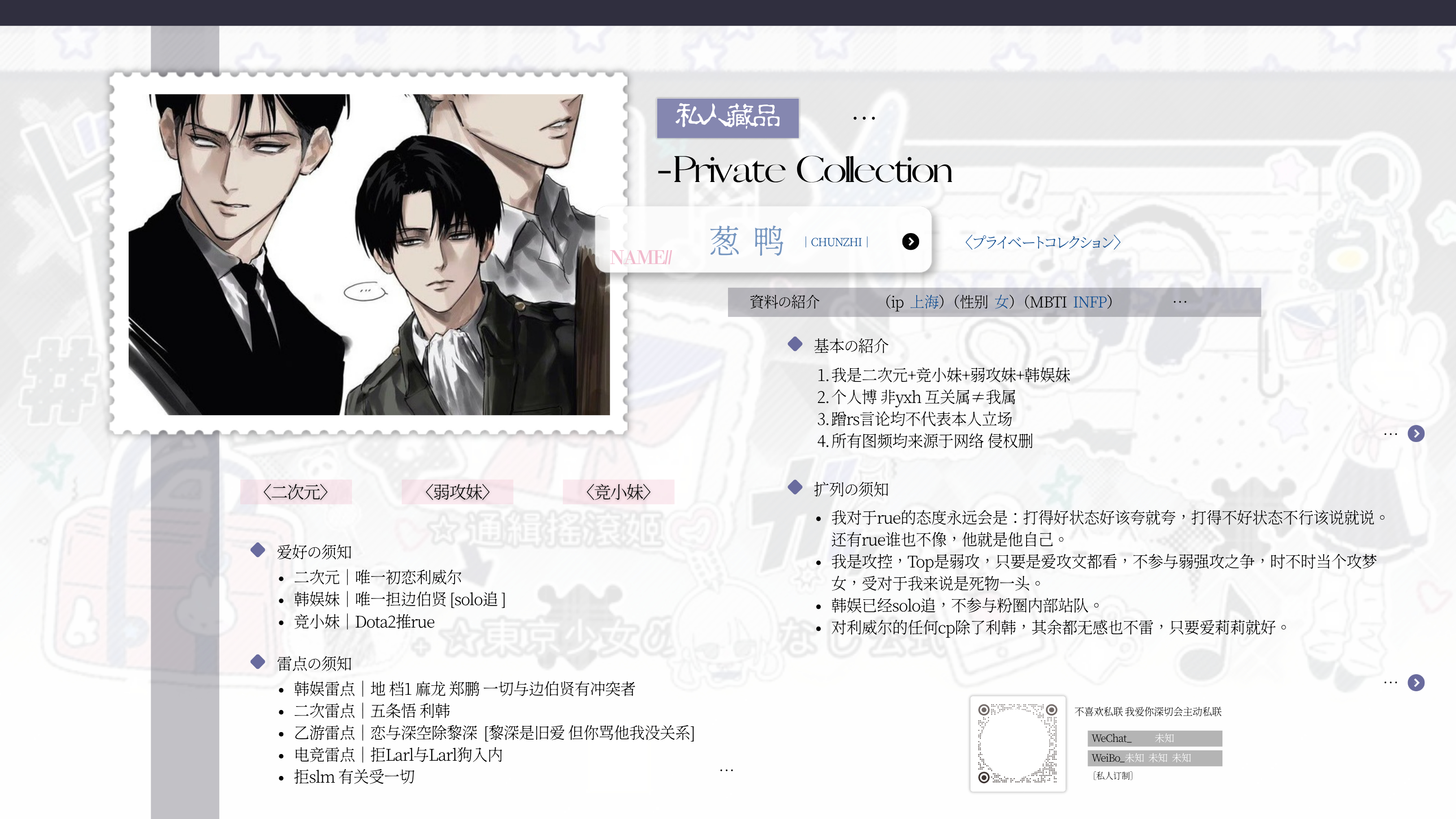Viewport: 1456px width, 819px height.
Task: Click the bullet starting 乙游雷点｜恋与深空除黎深
Action: [494, 732]
